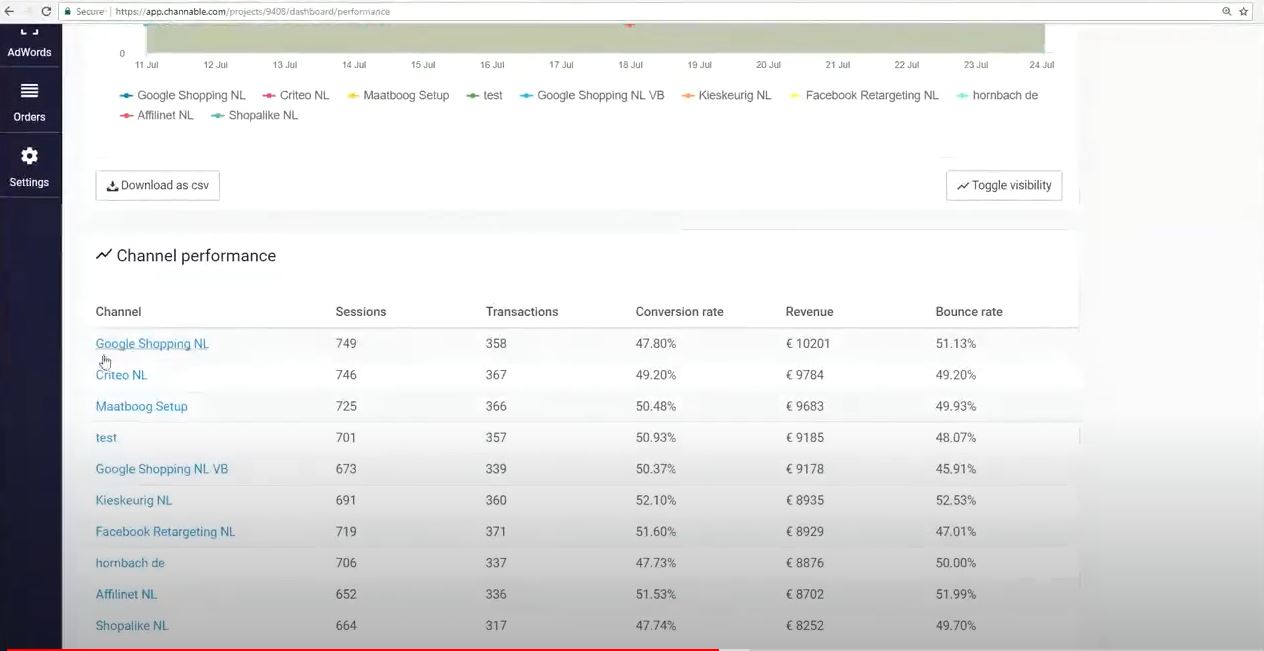Toggle Criteo NL legend series
Viewport: 1264px width, 651px height.
(296, 95)
